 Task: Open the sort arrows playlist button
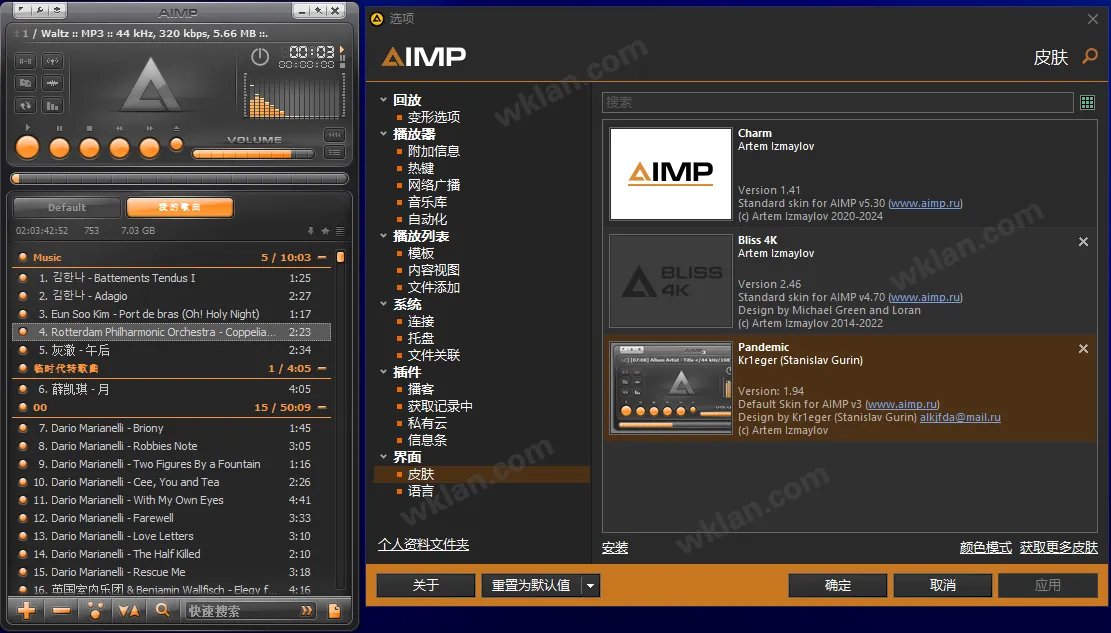pos(129,610)
